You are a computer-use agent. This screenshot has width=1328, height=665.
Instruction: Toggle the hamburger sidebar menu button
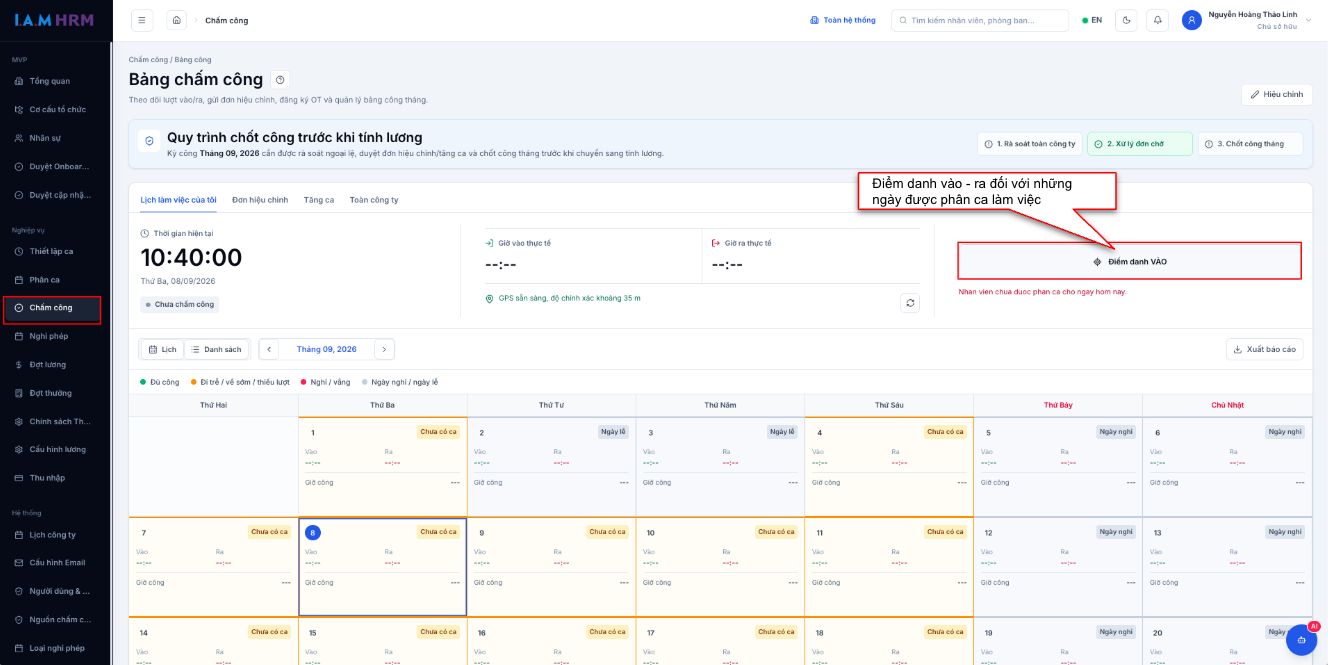[x=142, y=20]
